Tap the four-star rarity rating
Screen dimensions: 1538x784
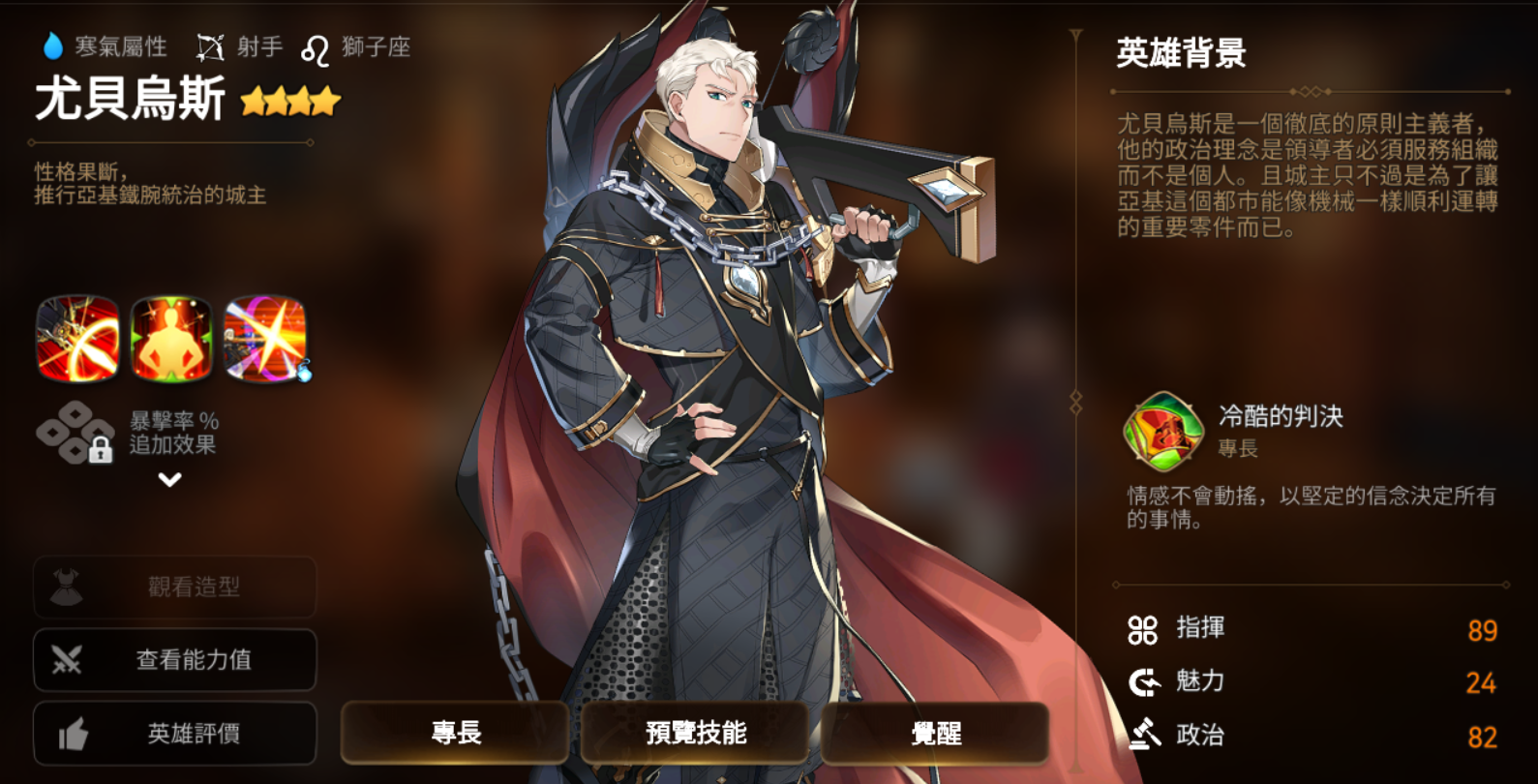tap(290, 101)
